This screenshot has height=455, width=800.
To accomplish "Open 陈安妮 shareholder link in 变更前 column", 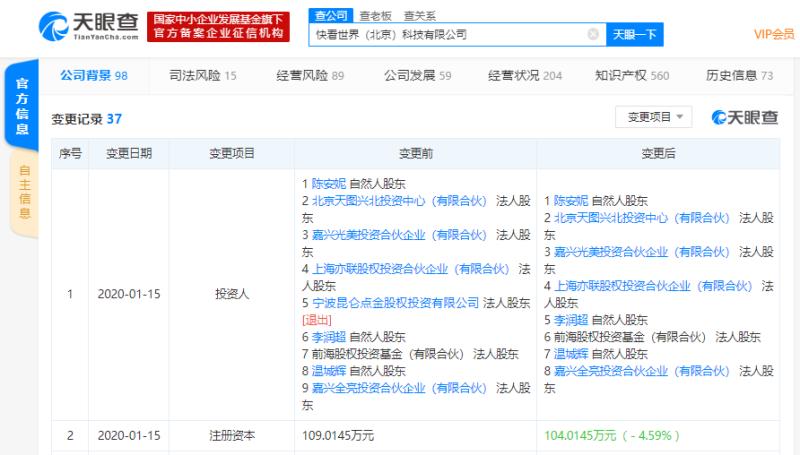I will click(329, 184).
